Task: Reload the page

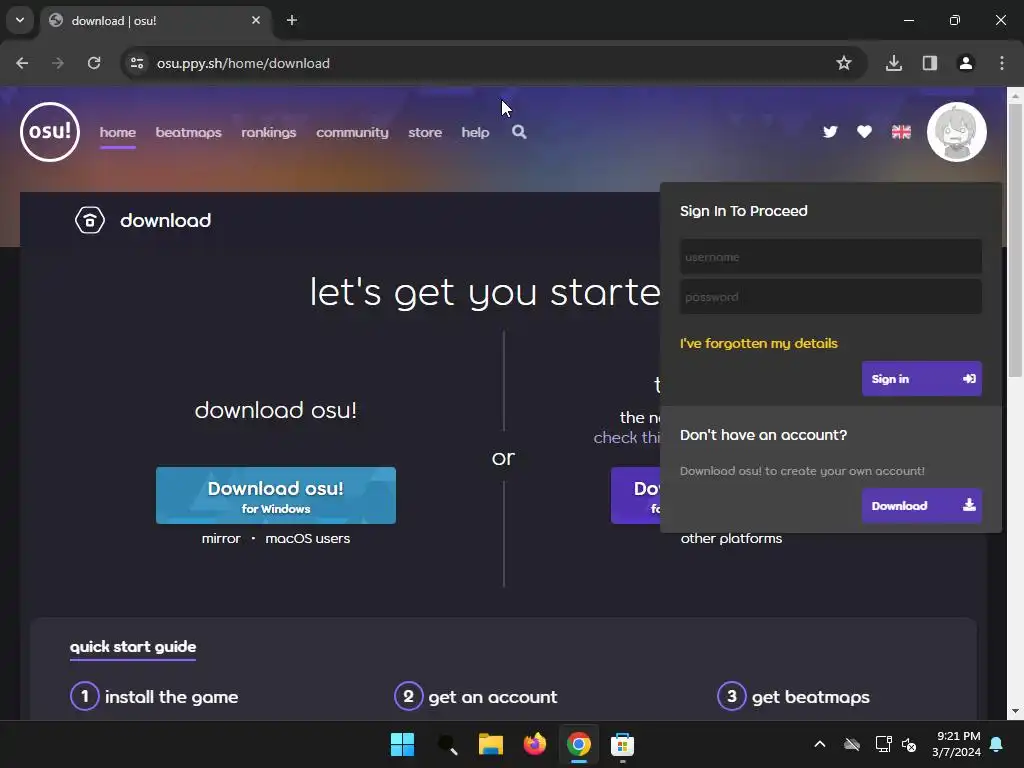Action: coord(94,63)
